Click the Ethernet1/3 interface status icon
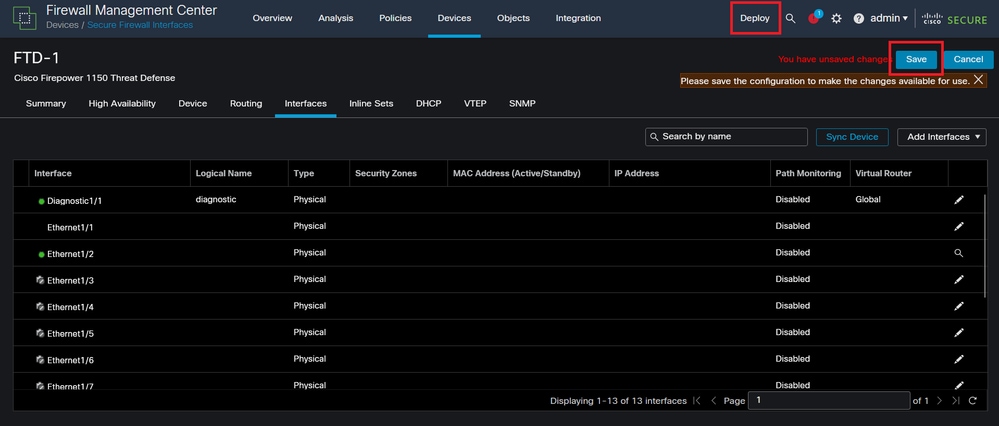 40,280
